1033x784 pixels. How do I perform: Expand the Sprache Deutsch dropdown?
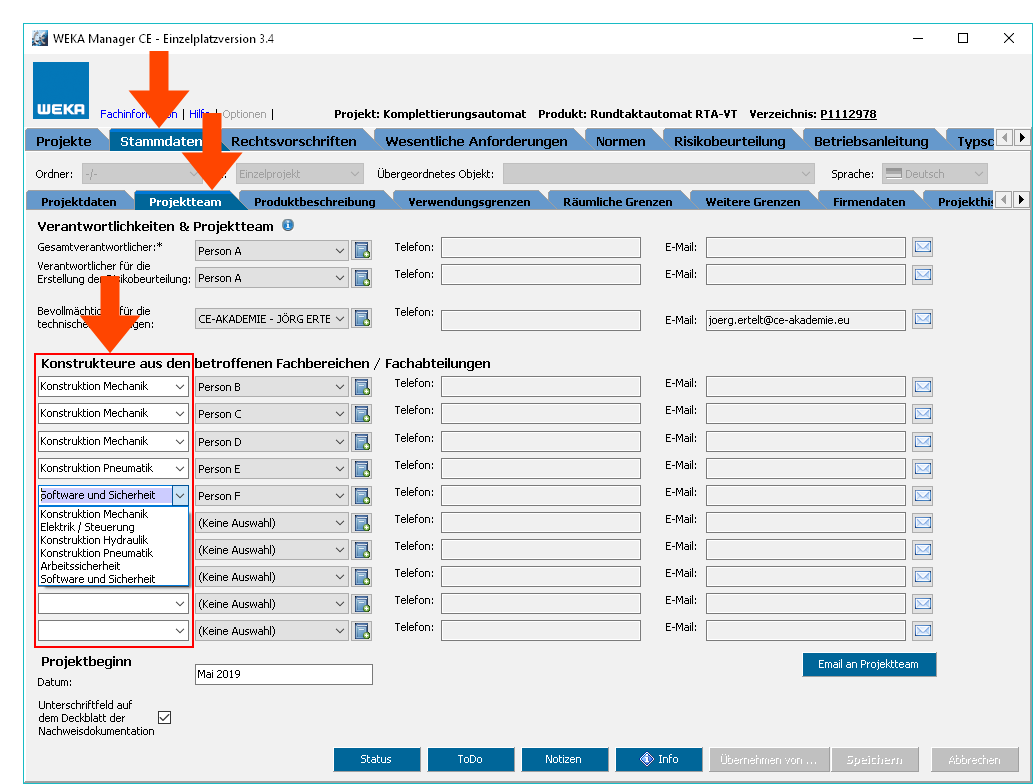point(934,174)
